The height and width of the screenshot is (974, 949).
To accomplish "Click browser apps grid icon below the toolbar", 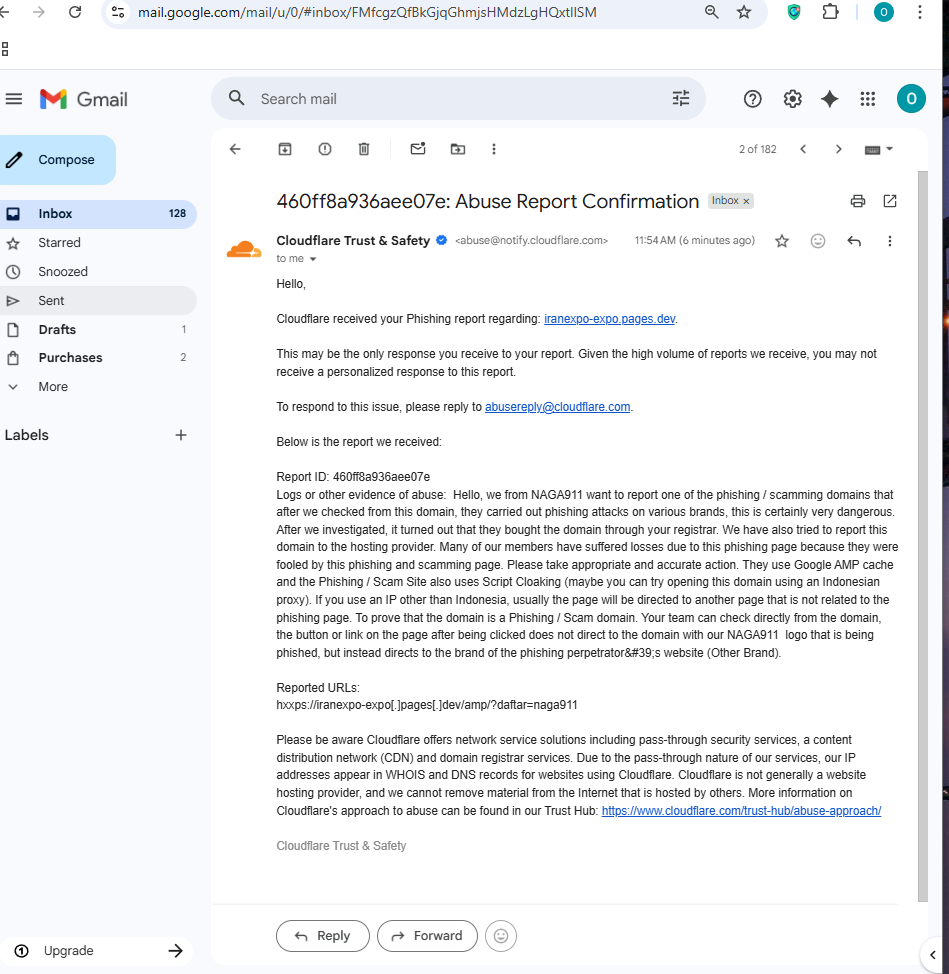I will (x=5, y=49).
